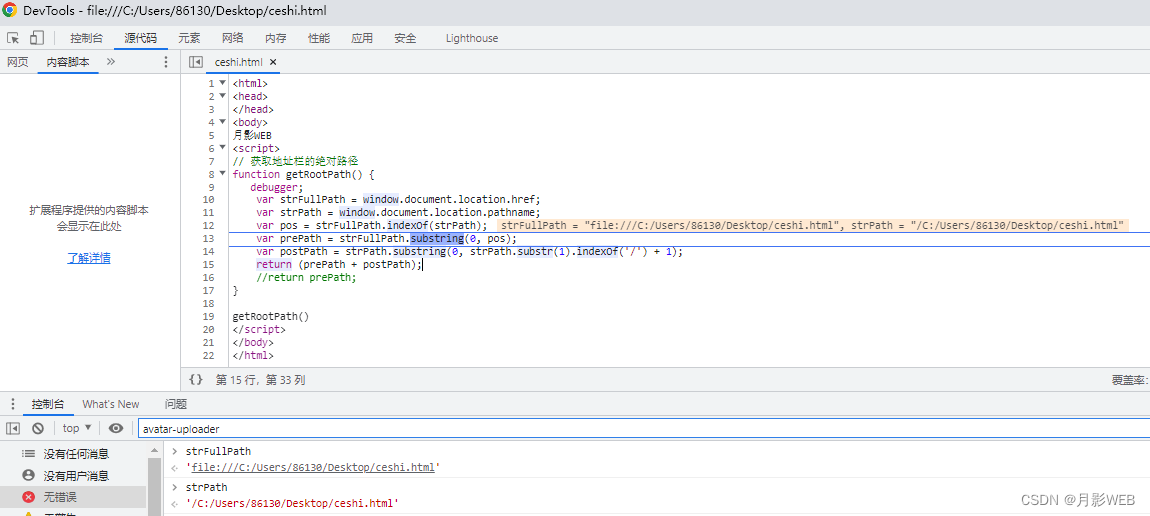
Task: Open the file:///C:/Users/86130/Desktop/ceshi.html console link
Action: tap(313, 467)
